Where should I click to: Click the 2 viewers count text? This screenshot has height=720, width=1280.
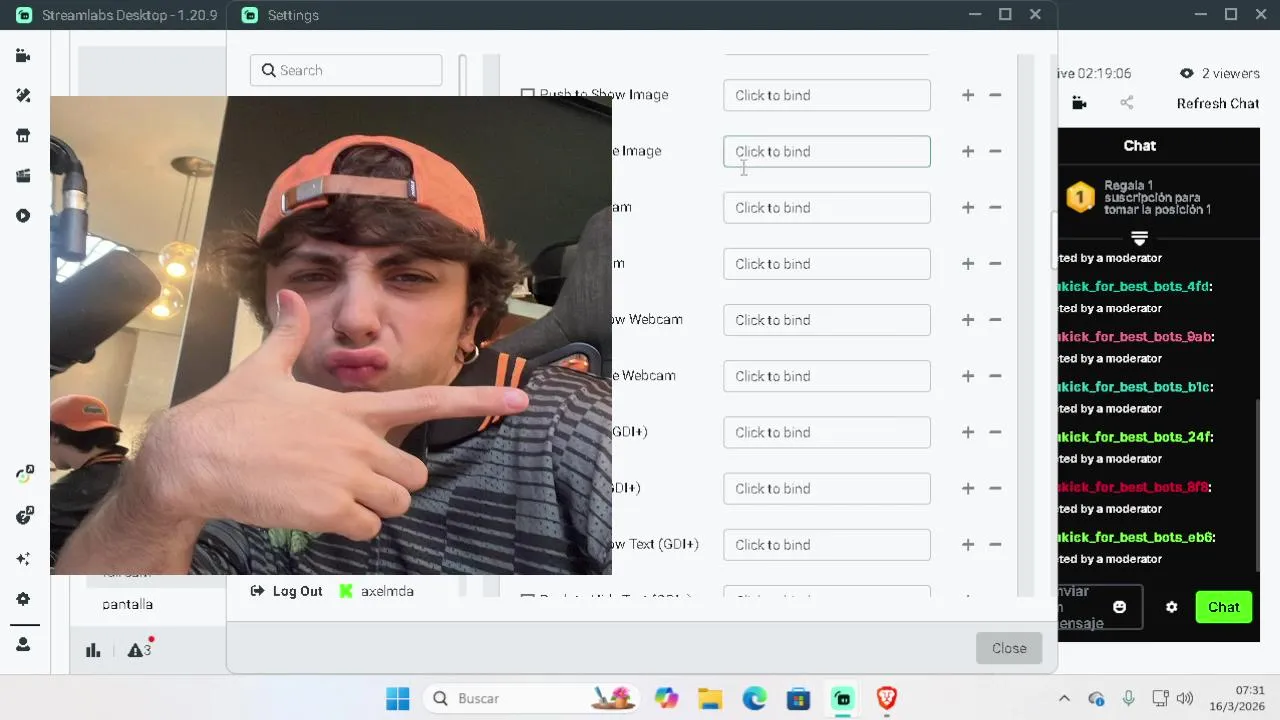[1231, 73]
